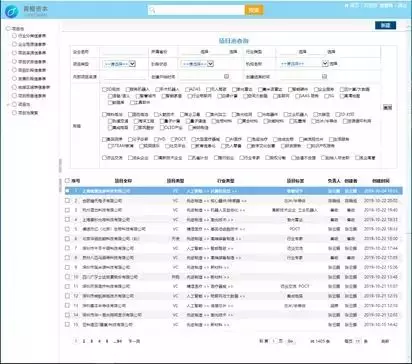
Task: Open the middle dropdown in the second filter row
Action: pyautogui.click(x=197, y=64)
